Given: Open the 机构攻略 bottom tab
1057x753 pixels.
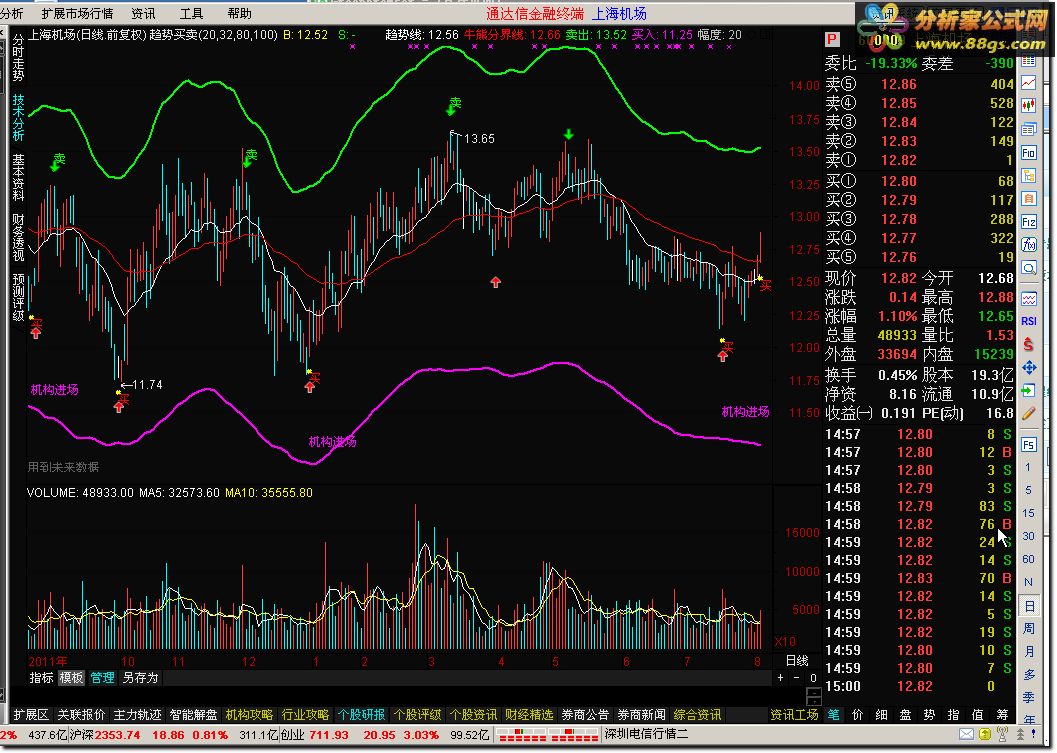Looking at the screenshot, I should coord(249,715).
